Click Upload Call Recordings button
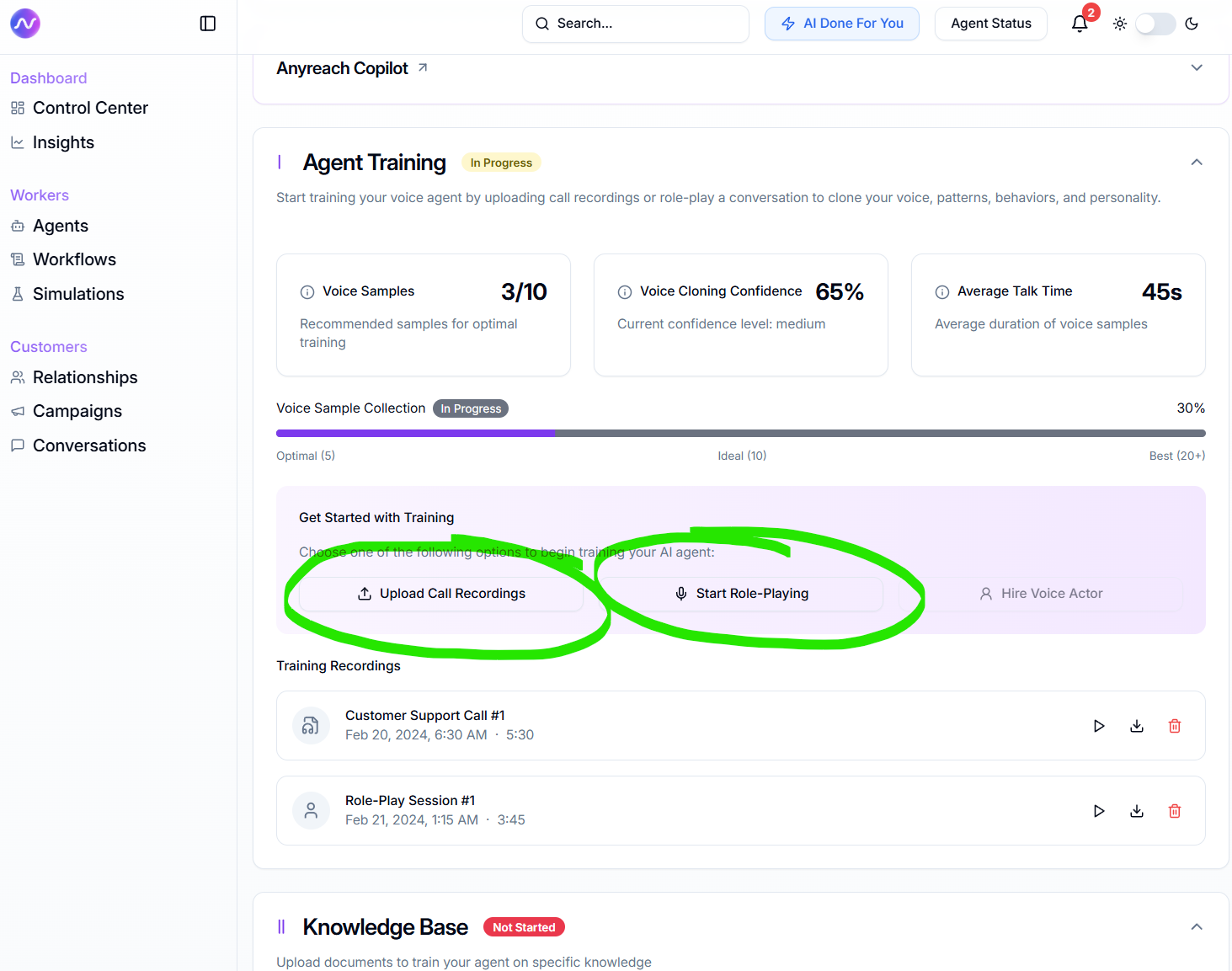Viewport: 1232px width, 971px height. [x=441, y=594]
